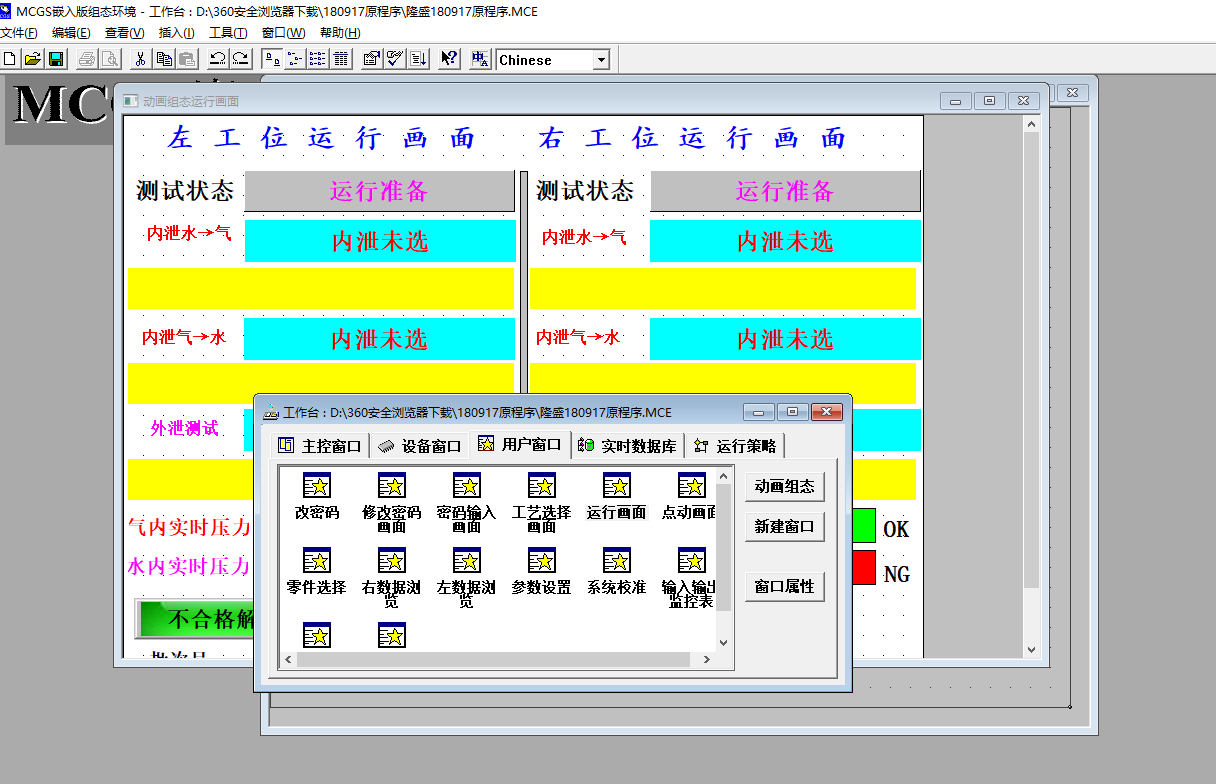Open the 运行画面 window icon
1216x784 pixels.
[x=616, y=487]
